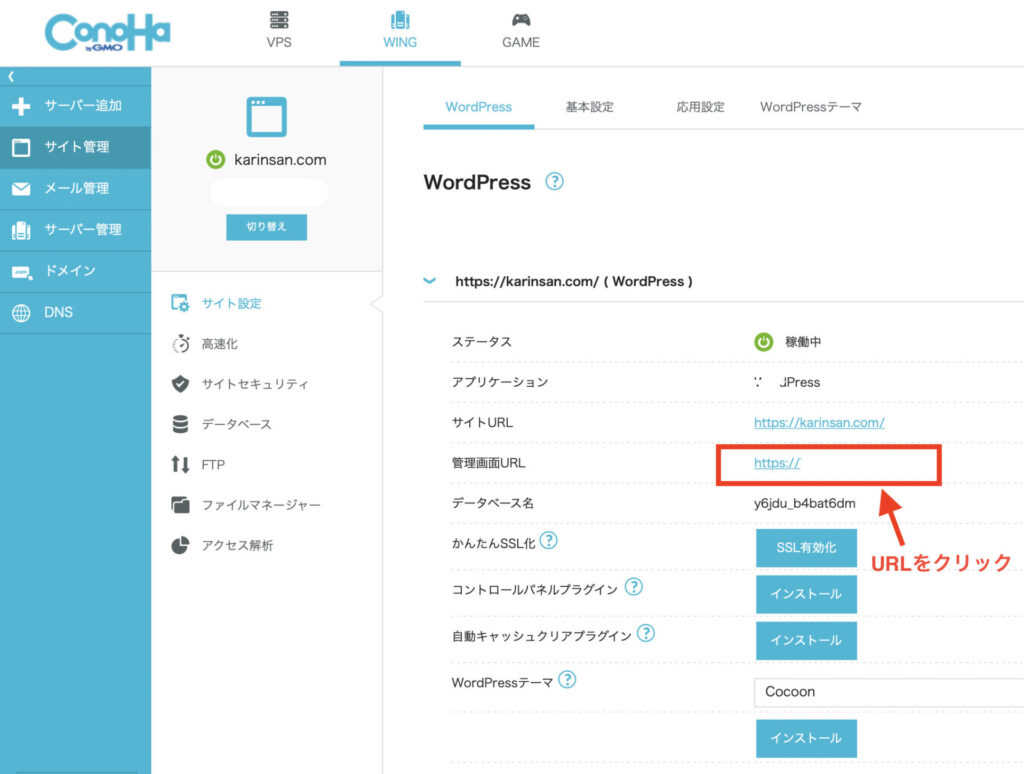Screen dimensions: 1024x774
Task: Click help icon beside かんたんSSL化
Action: (549, 540)
